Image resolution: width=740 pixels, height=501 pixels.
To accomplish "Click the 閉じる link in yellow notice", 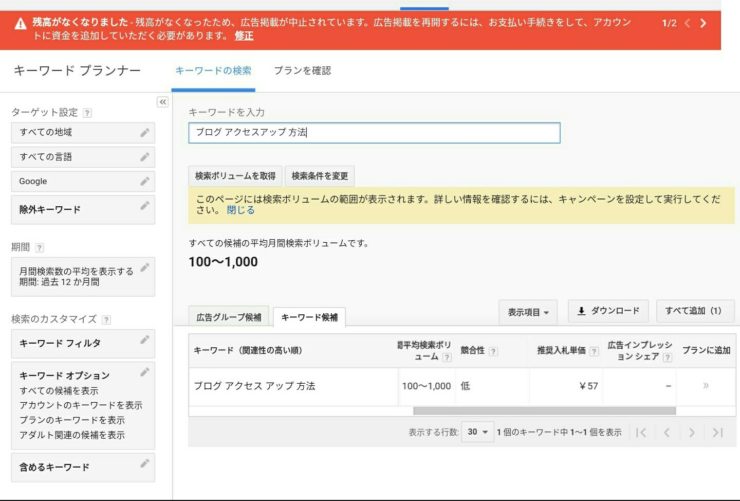I will (x=240, y=211).
